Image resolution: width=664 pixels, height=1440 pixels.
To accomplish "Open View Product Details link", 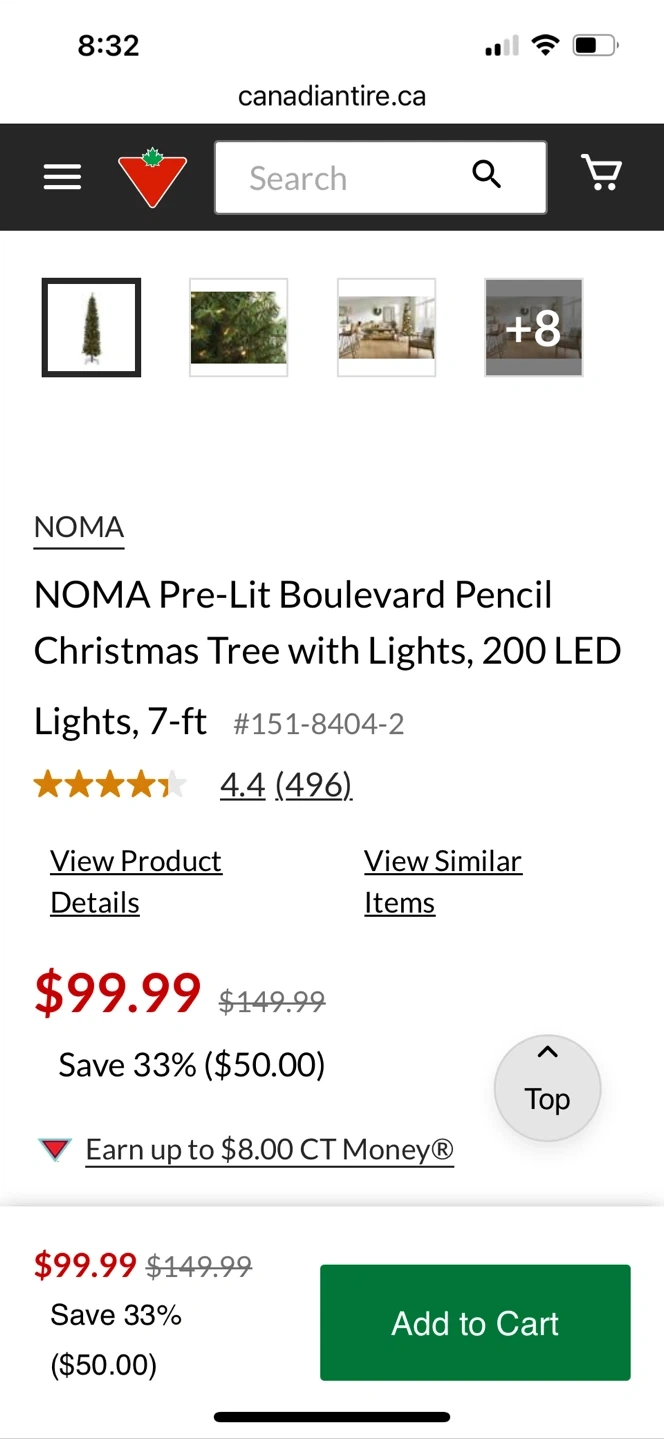I will coord(136,882).
